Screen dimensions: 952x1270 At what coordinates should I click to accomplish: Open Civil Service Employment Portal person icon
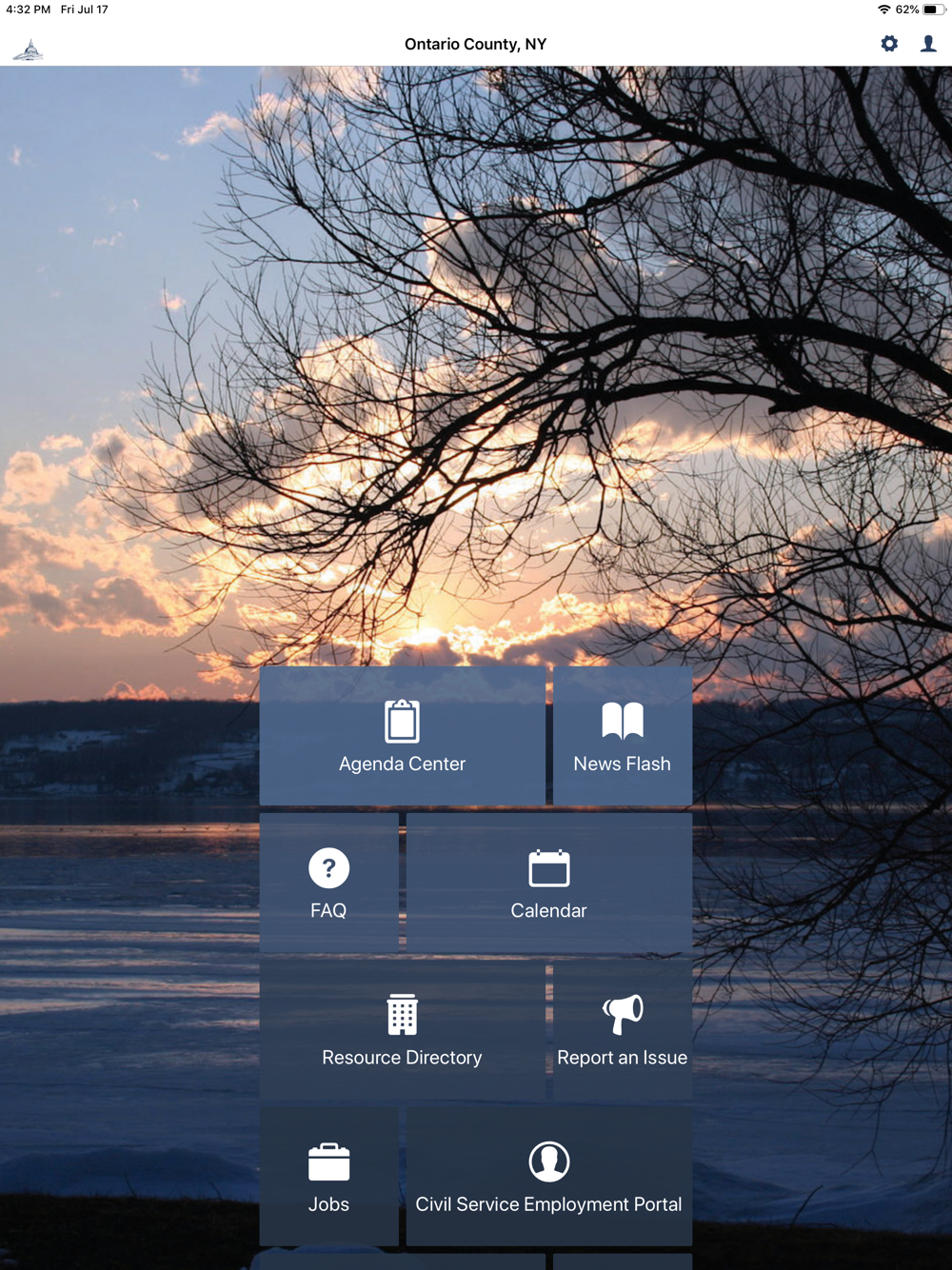pyautogui.click(x=549, y=1161)
